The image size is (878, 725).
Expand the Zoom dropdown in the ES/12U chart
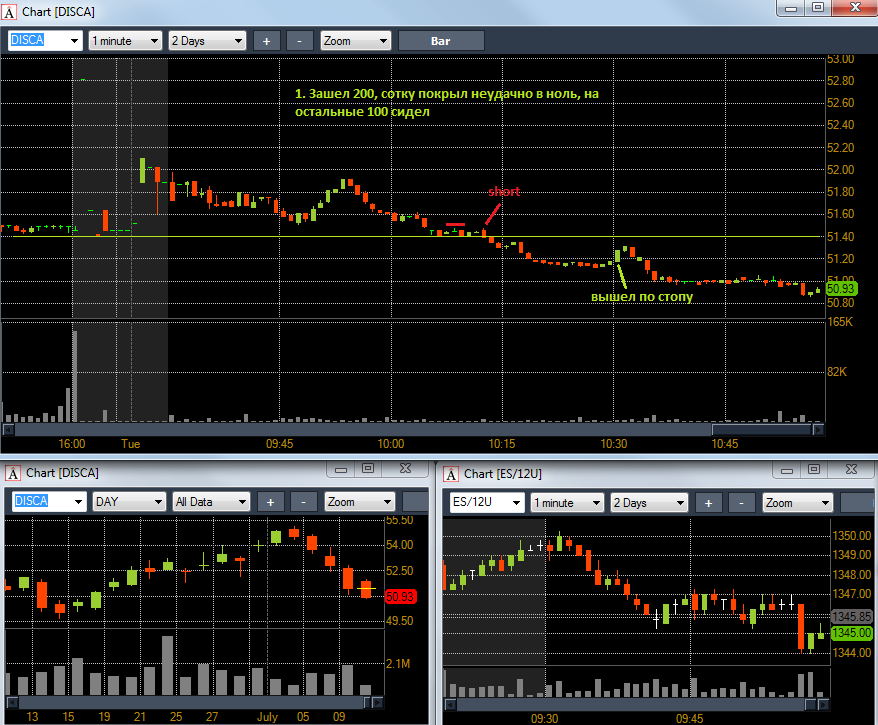797,502
